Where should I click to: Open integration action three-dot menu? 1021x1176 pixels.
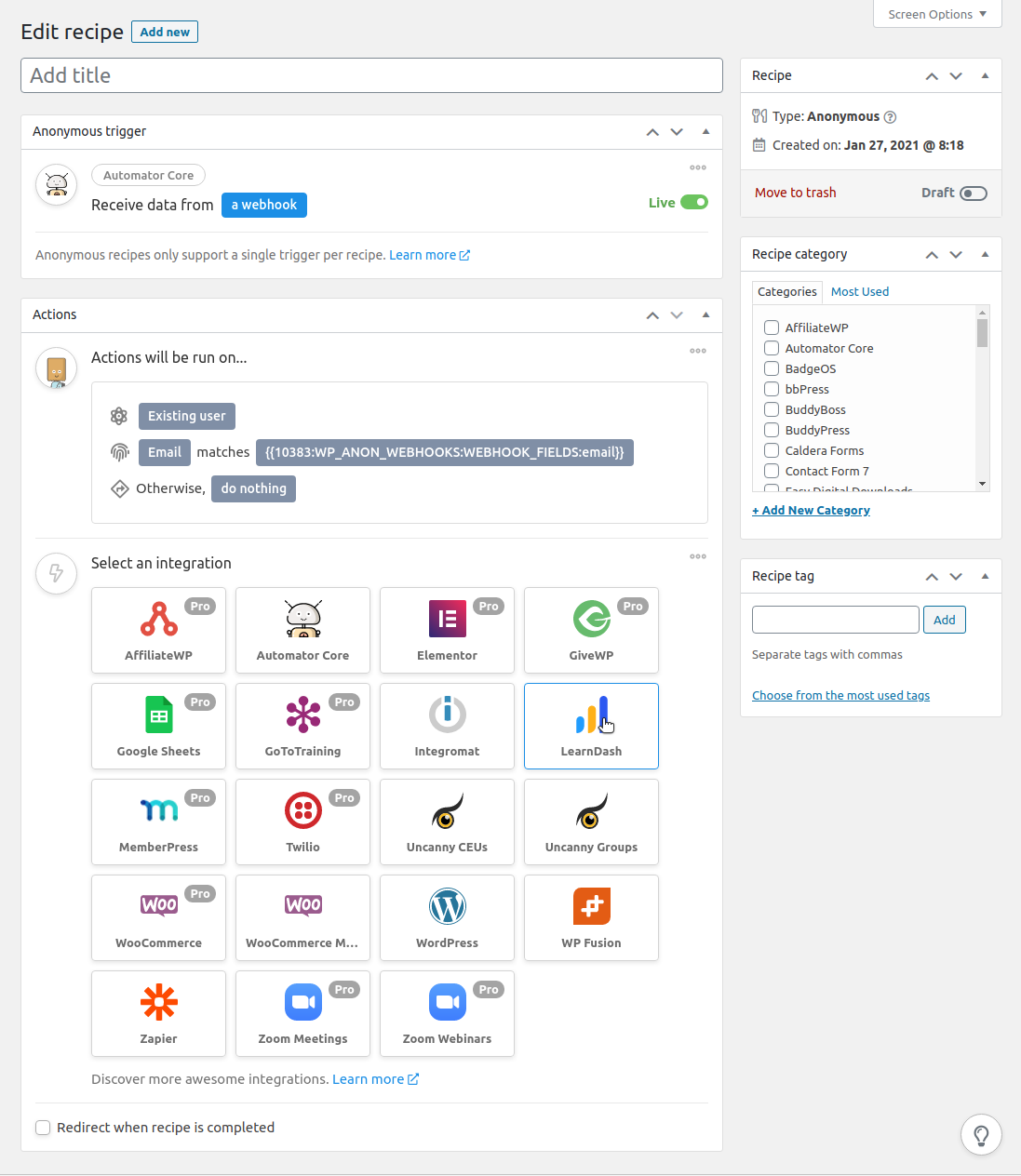click(698, 556)
